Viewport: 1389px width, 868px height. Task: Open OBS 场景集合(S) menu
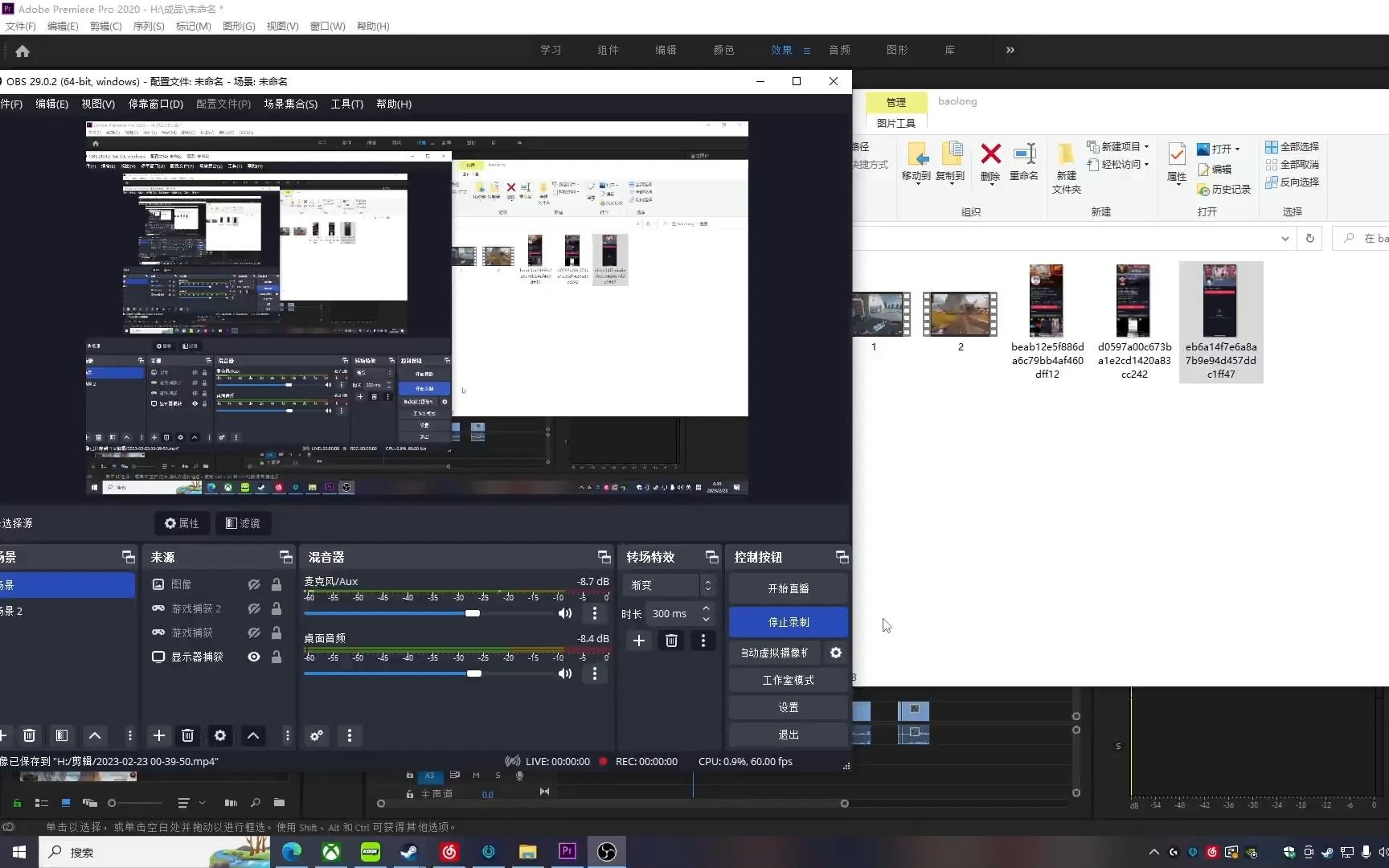[x=290, y=104]
